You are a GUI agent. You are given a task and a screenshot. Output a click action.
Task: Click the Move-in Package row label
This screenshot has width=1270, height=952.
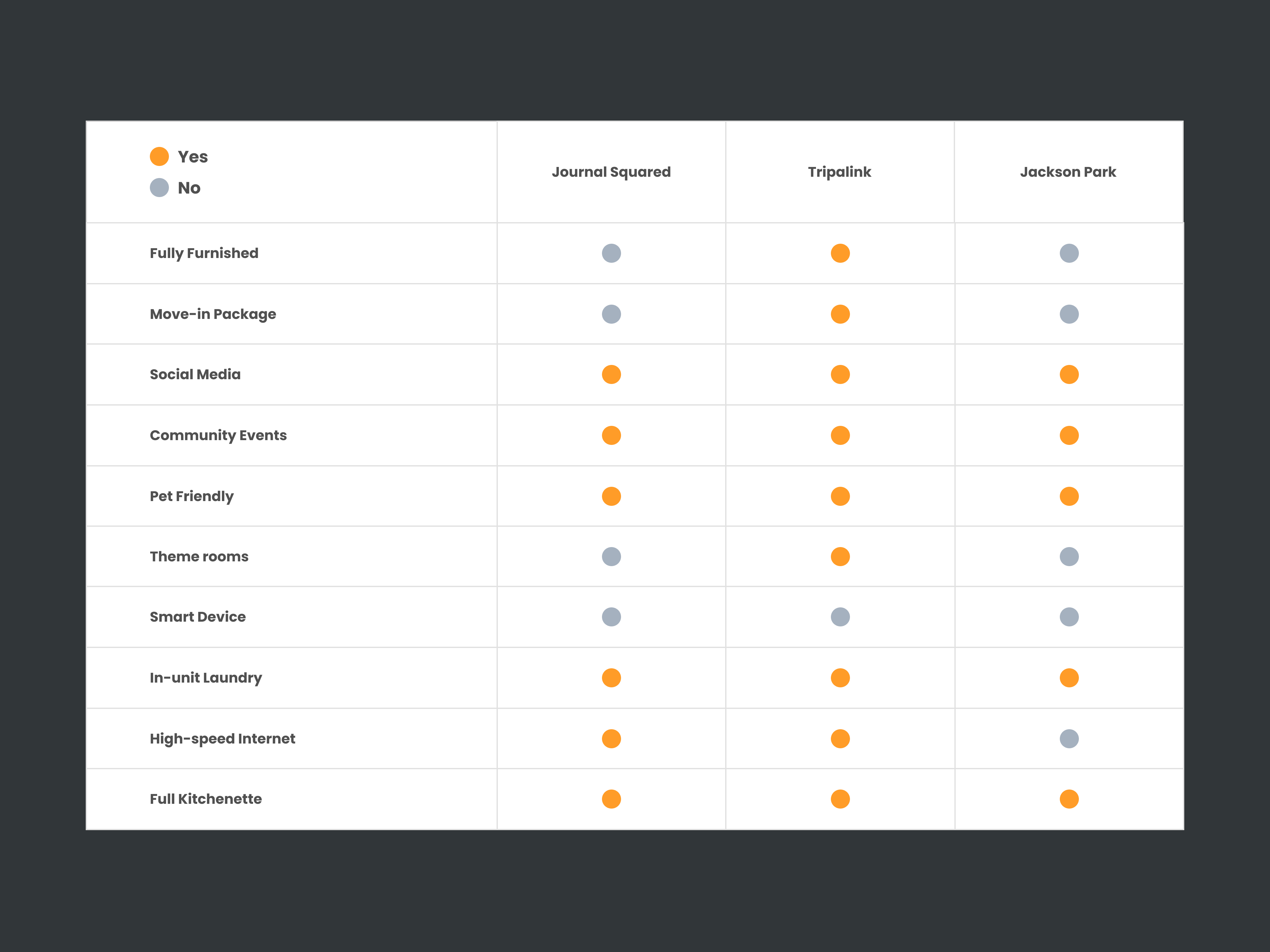click(213, 314)
